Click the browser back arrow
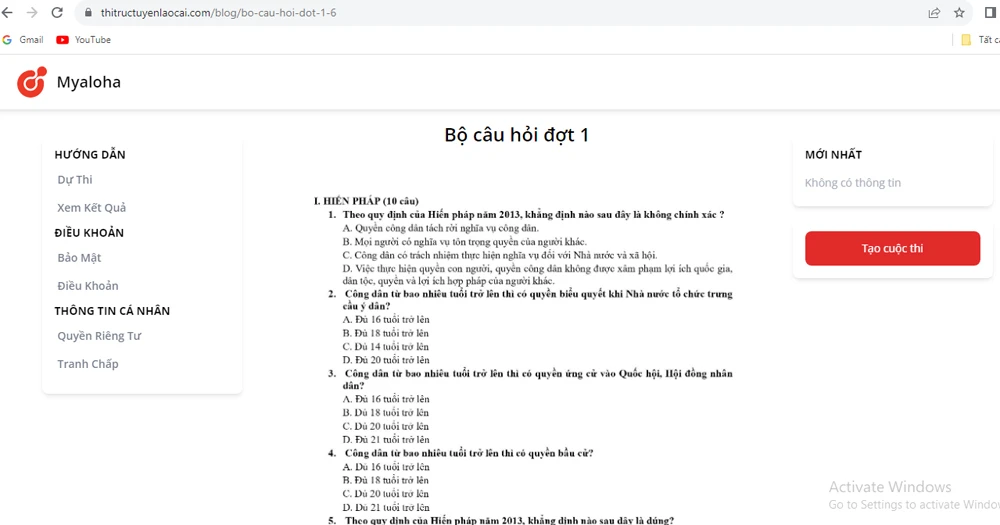The height and width of the screenshot is (525, 1000). [8, 13]
